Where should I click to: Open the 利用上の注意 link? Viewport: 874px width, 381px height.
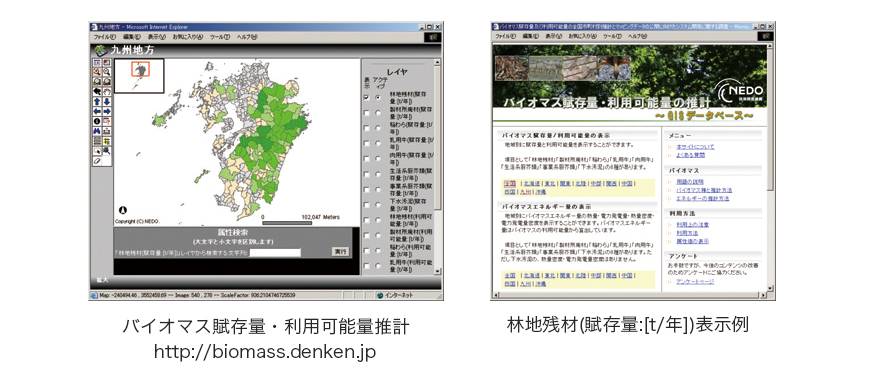pyautogui.click(x=693, y=225)
